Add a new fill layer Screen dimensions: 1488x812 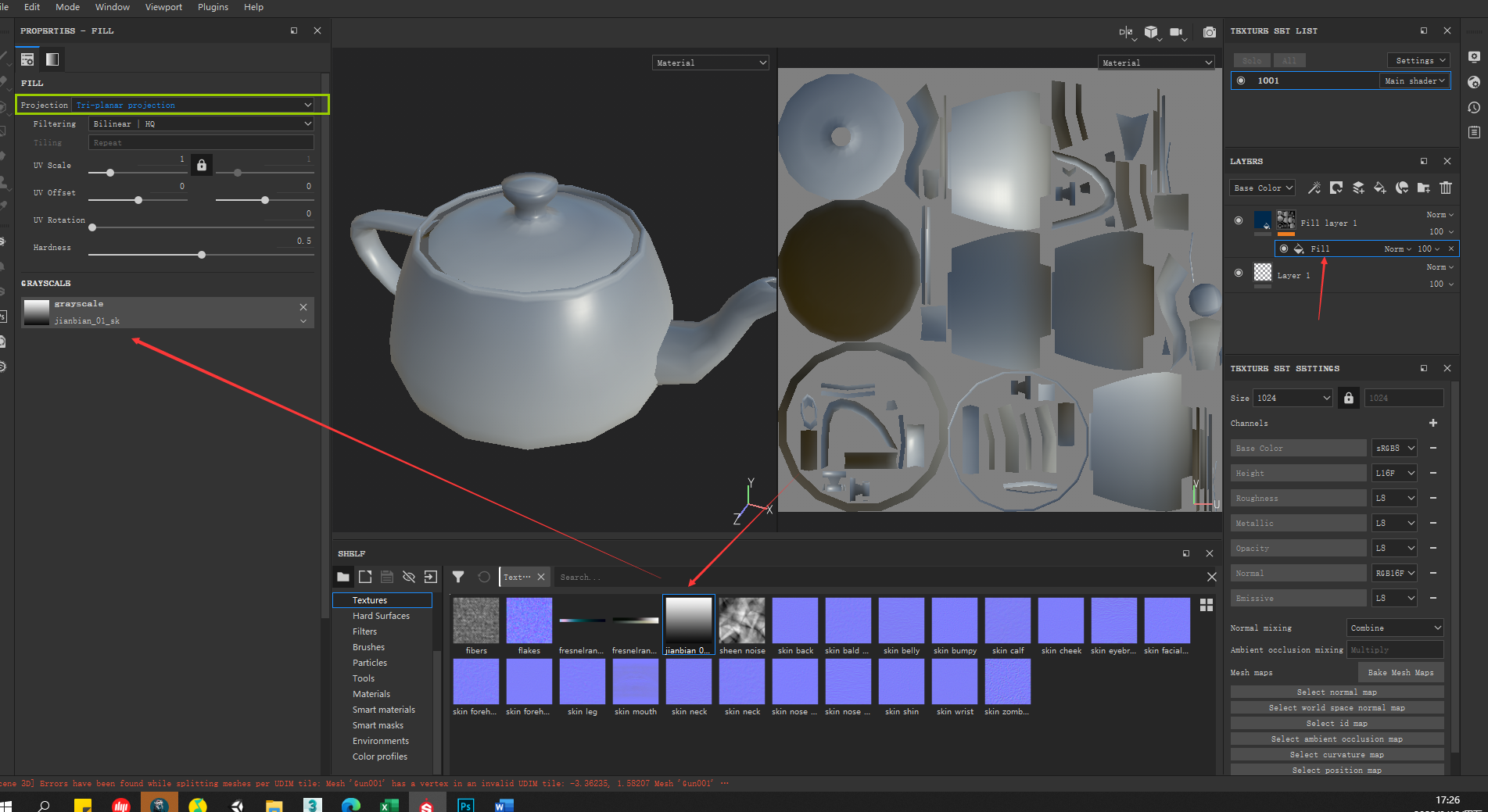tap(1380, 188)
